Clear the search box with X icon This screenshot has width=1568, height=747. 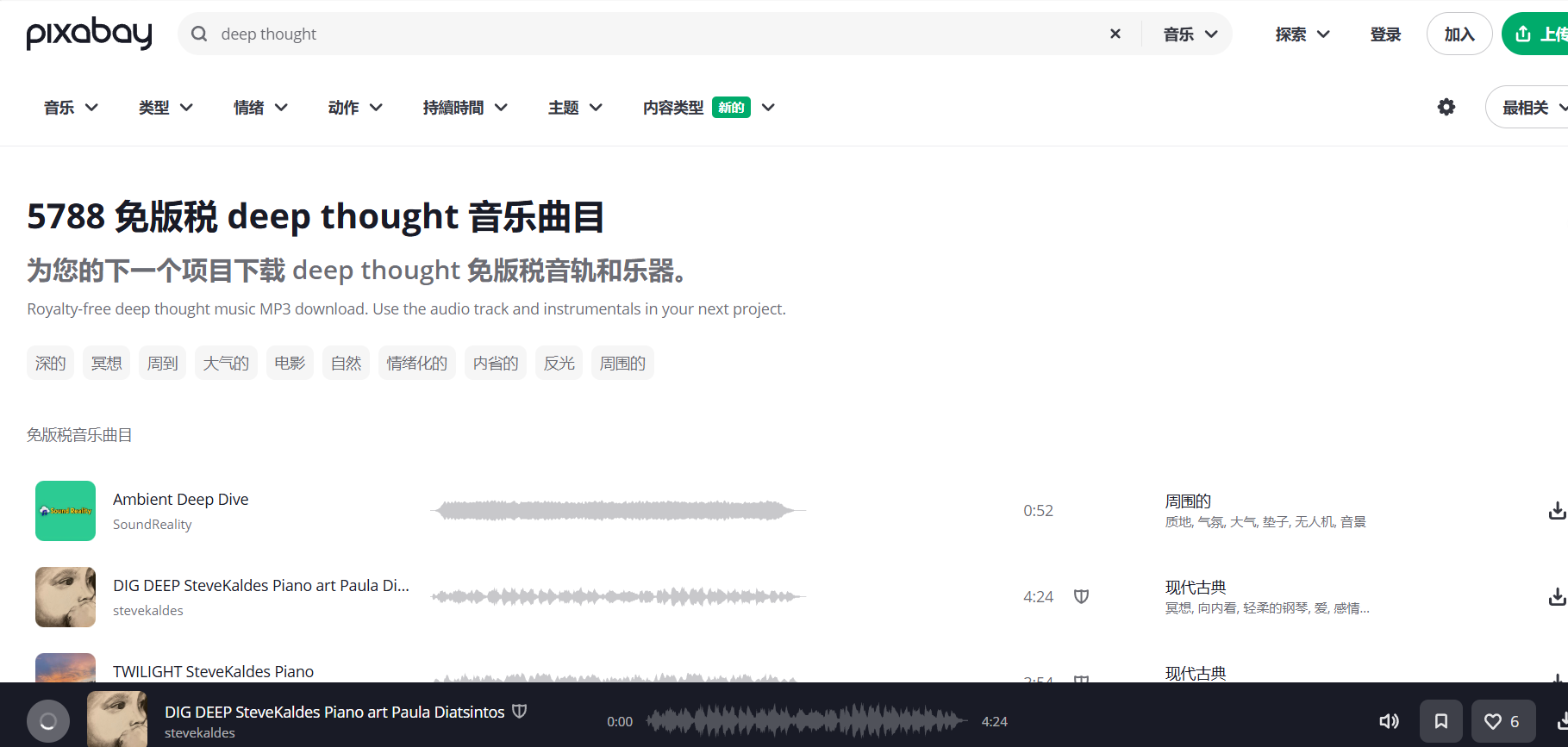(x=1115, y=34)
